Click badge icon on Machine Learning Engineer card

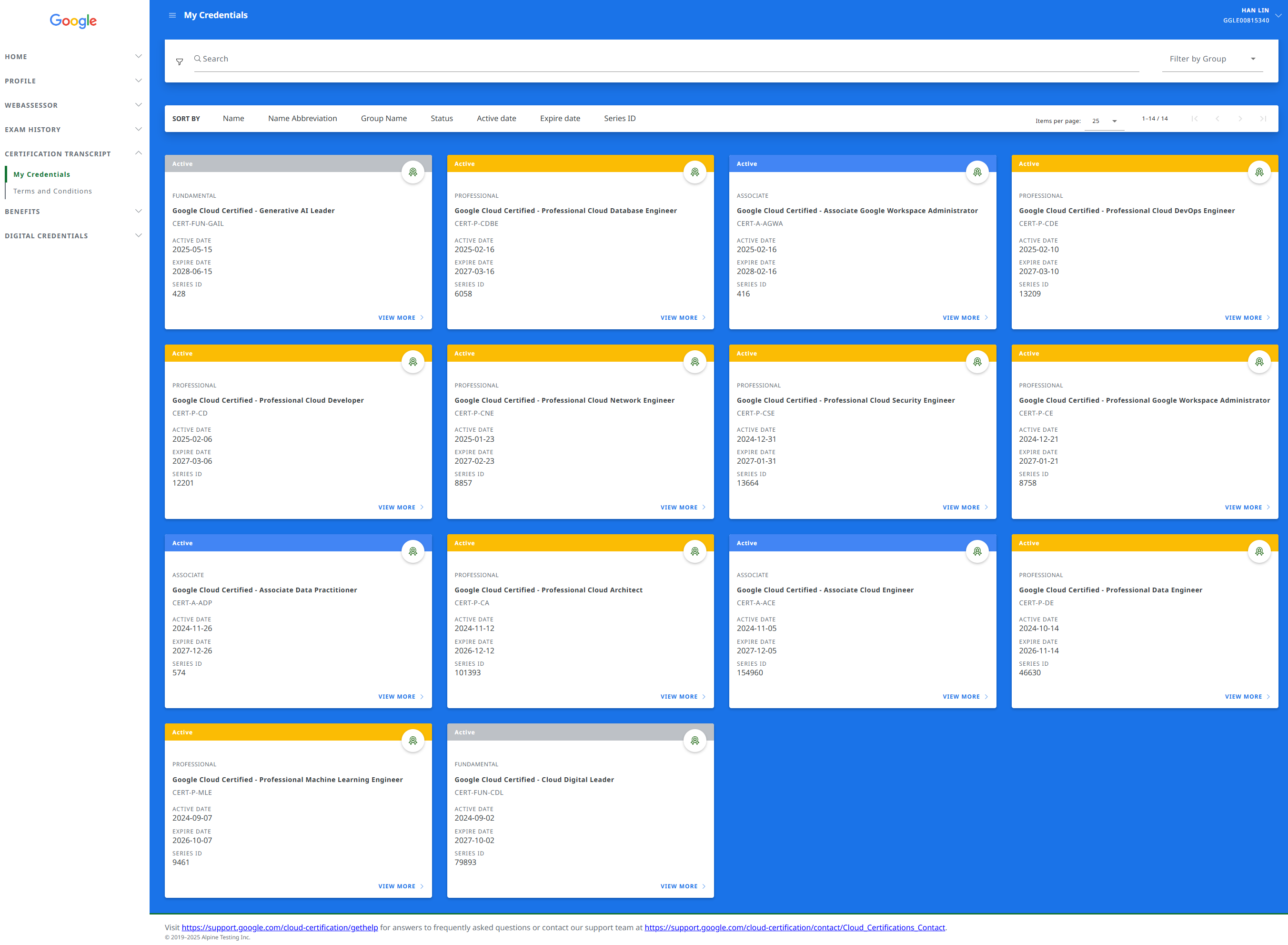point(413,741)
